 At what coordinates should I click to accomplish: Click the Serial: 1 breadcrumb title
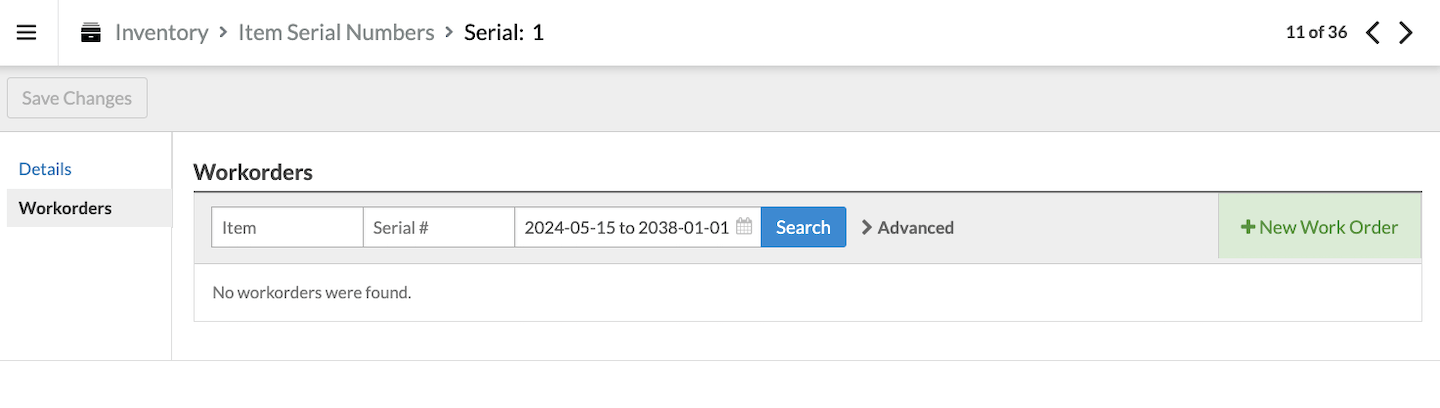tap(504, 32)
